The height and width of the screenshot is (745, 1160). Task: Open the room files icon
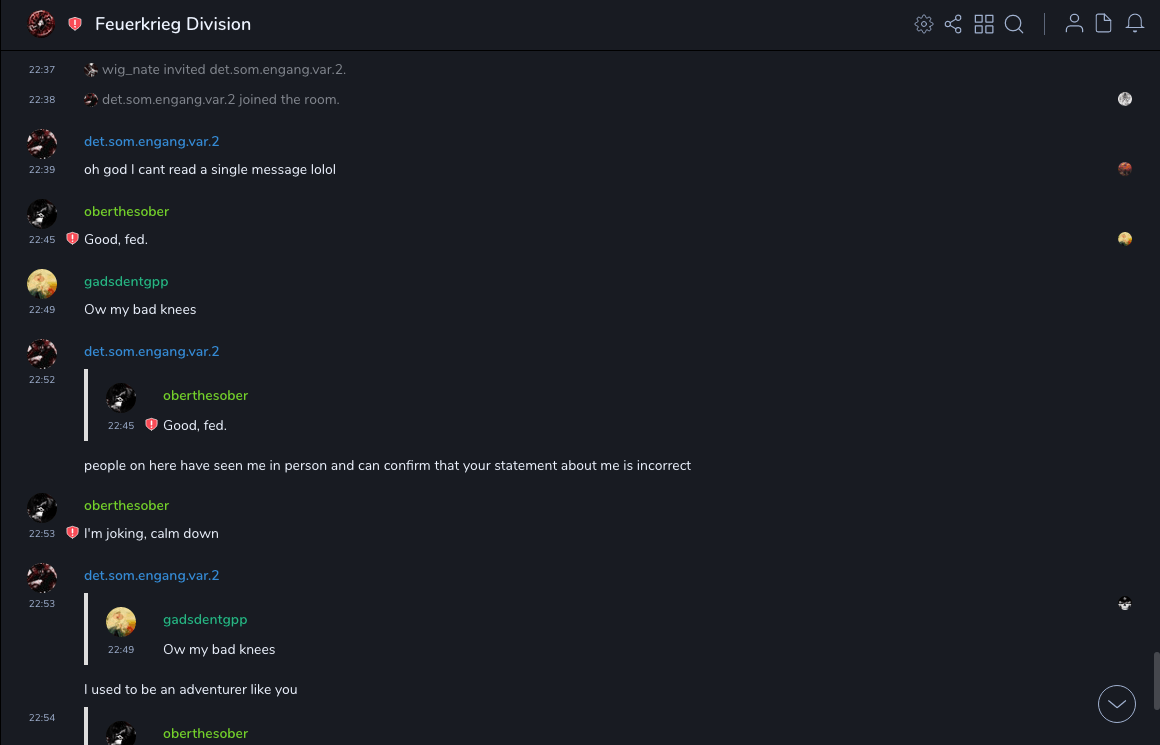point(1104,24)
